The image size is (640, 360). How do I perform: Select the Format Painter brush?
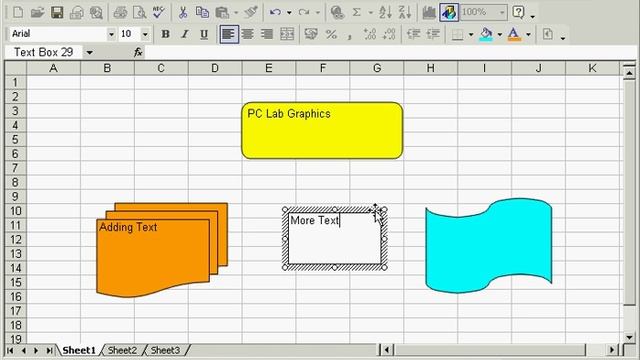[x=251, y=13]
